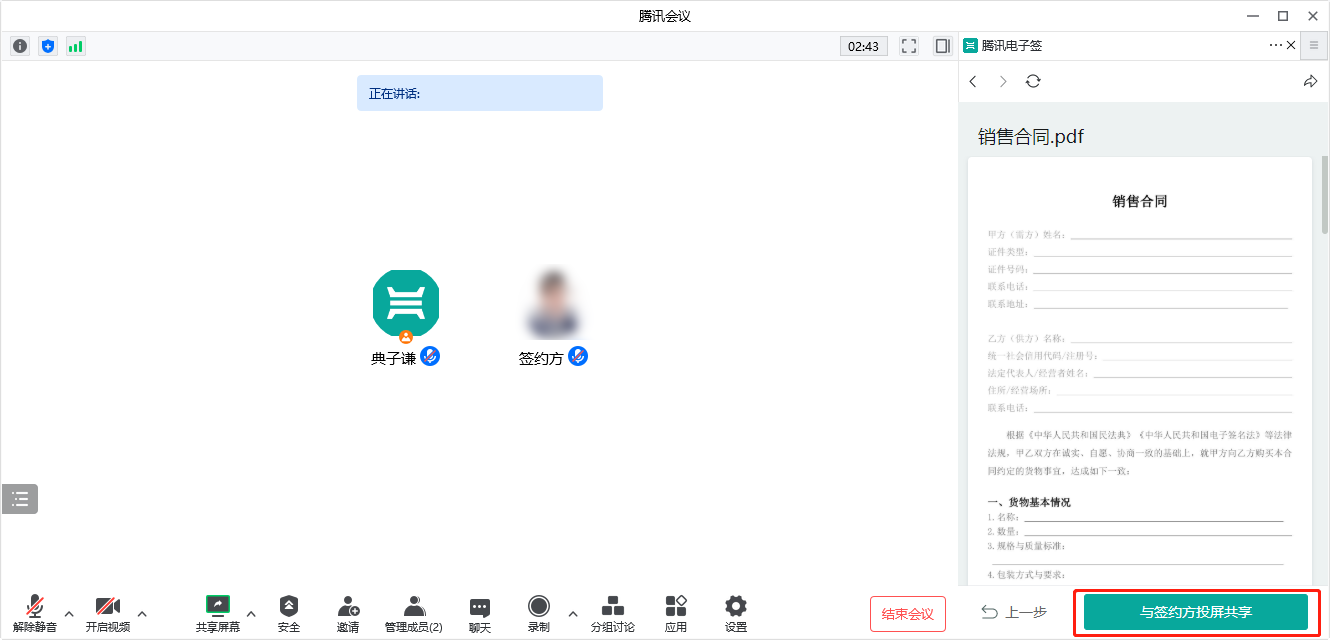The height and width of the screenshot is (640, 1330).
Task: Click the share arrow icon in 腾讯电子签
Action: [x=1311, y=81]
